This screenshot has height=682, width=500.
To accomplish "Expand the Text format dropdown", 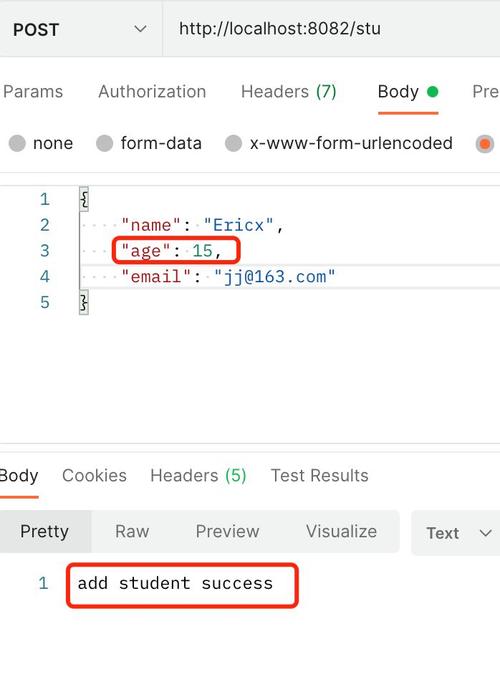I will coord(456,533).
